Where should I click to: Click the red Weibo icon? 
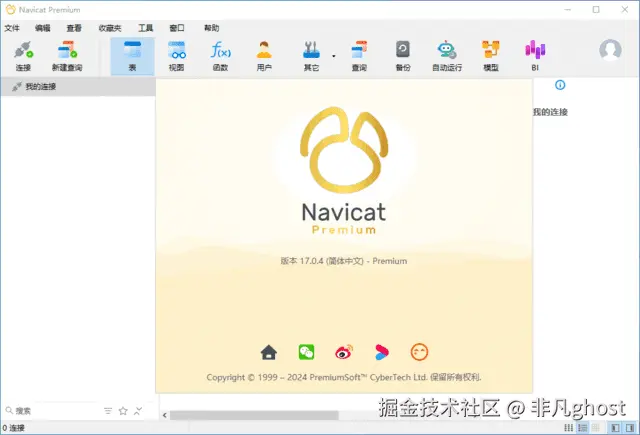pos(344,352)
